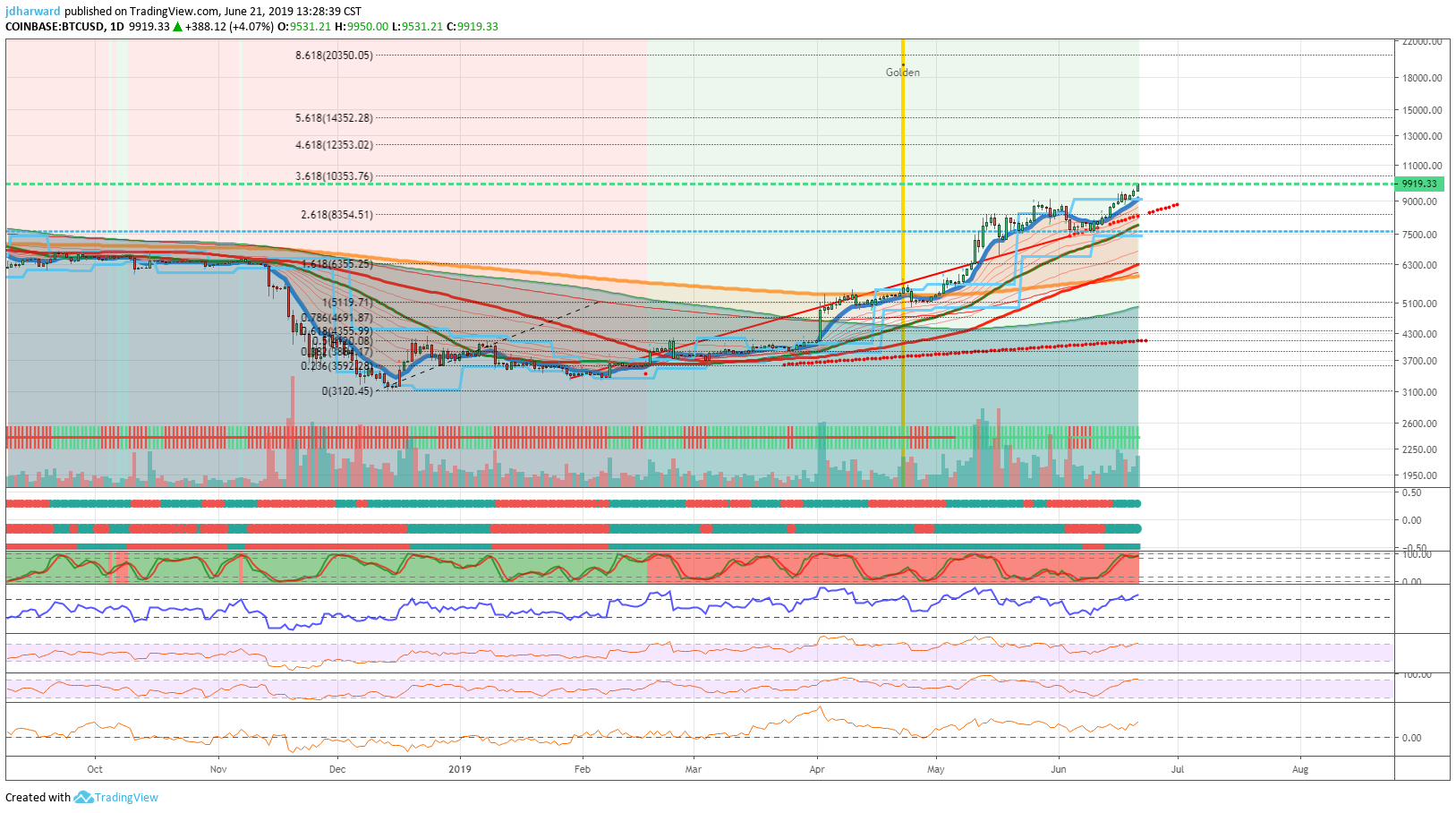Click the Nov date on time axis
Viewport: 1456px width, 813px height.
tap(218, 769)
